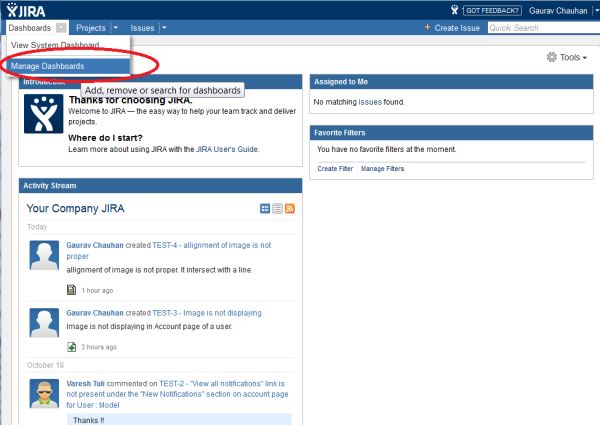Click the Thanks !! comment text

pos(88,420)
